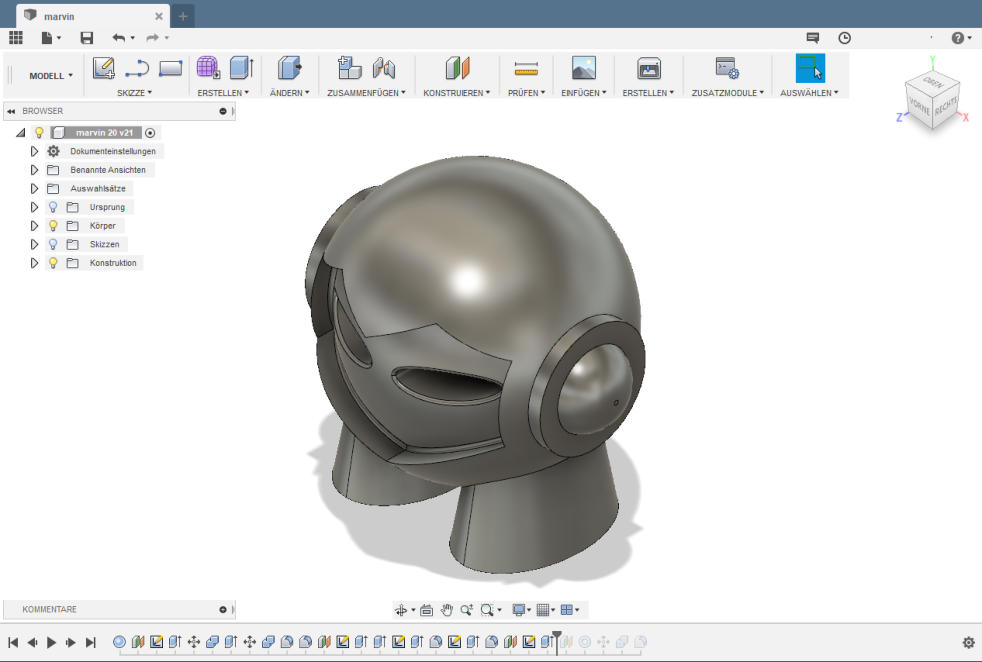Select the Pan hand tool

click(447, 610)
